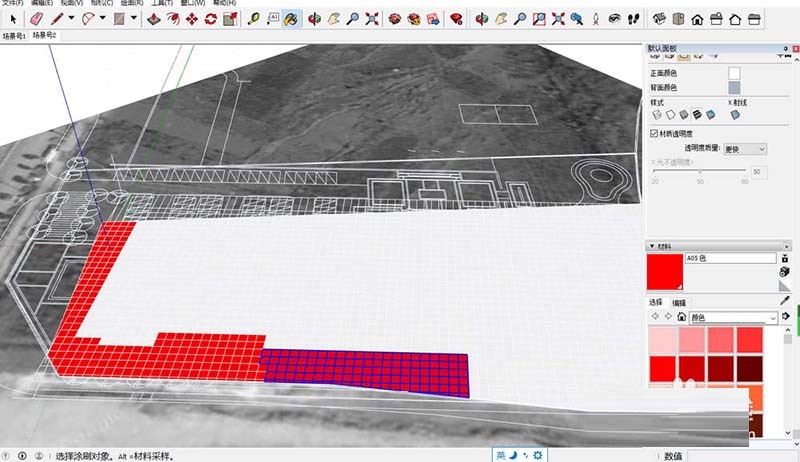Click the Previous view zoom icon
This screenshot has width=800, height=462.
click(x=577, y=19)
